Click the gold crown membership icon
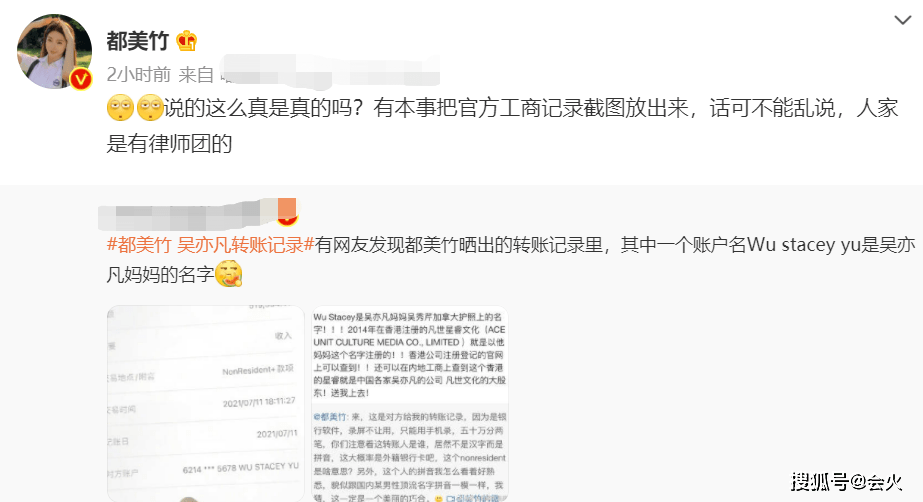 (x=187, y=41)
